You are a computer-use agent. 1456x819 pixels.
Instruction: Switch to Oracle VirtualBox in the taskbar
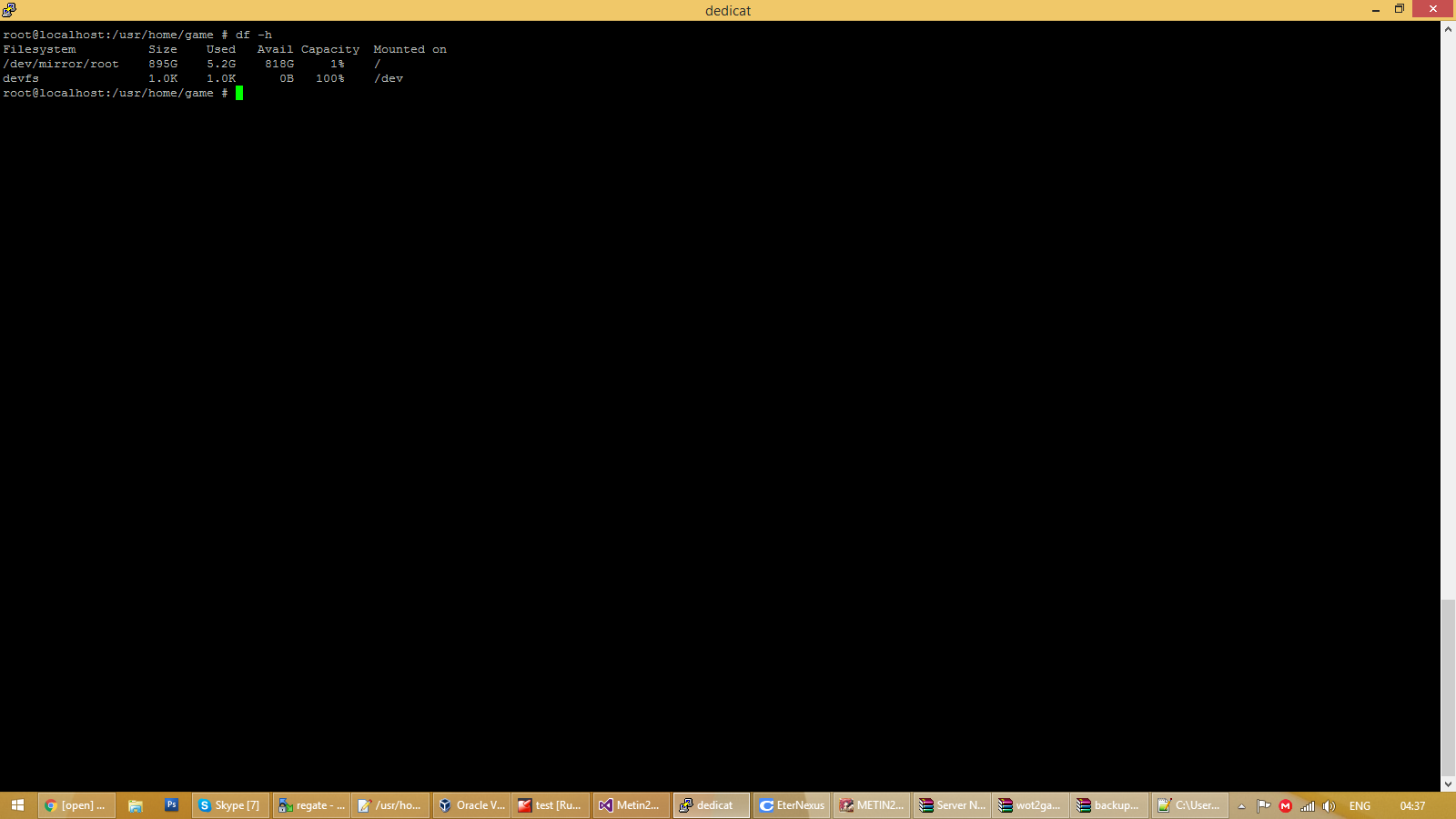[x=470, y=805]
